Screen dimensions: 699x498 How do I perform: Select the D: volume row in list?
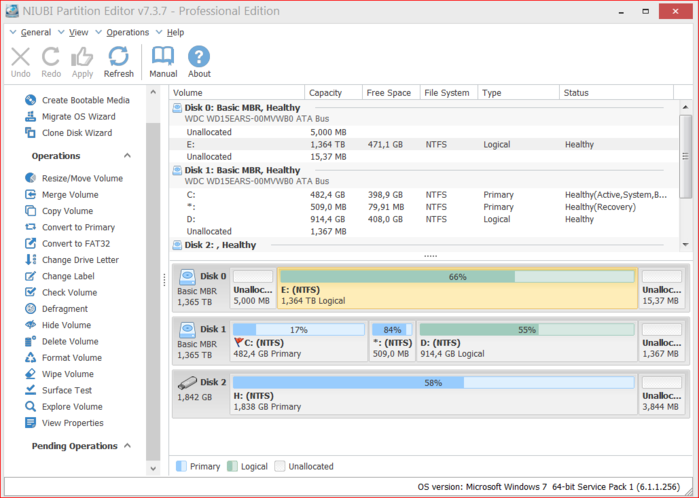click(x=424, y=219)
